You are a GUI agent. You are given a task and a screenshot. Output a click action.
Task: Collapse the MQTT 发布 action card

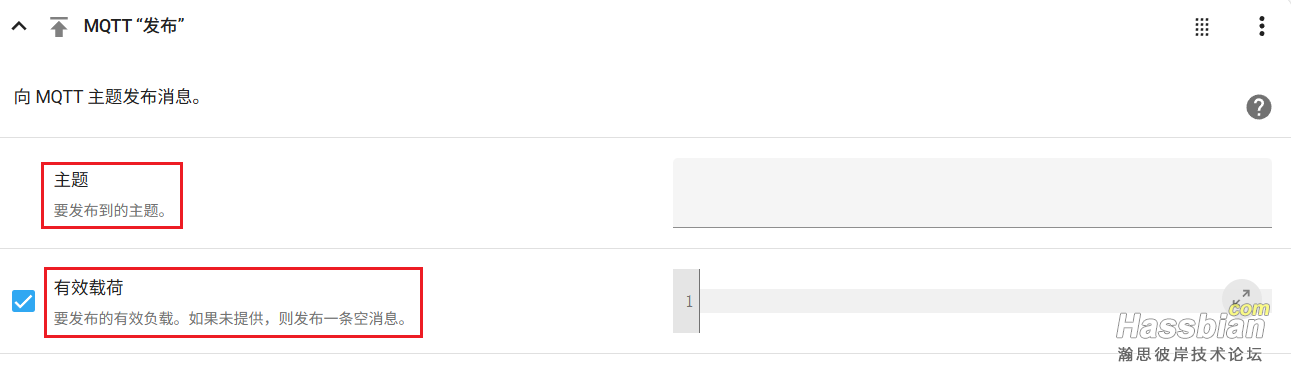[x=19, y=28]
